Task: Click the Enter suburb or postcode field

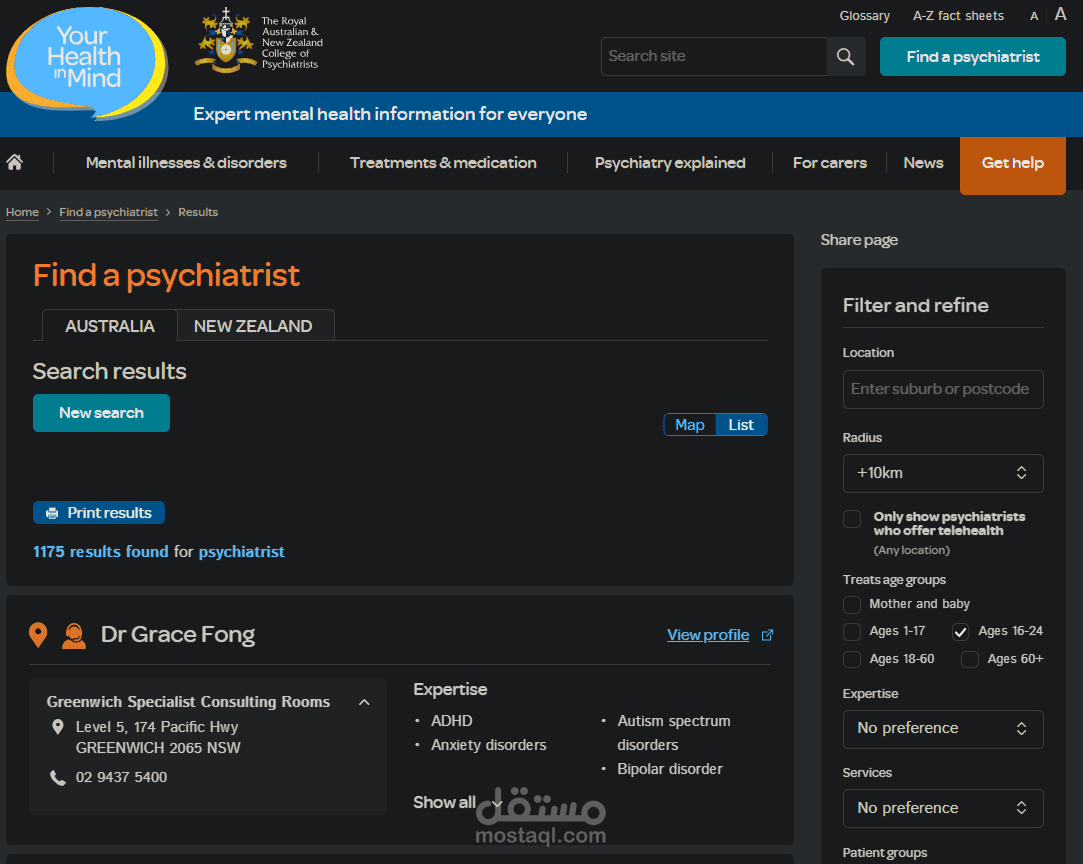Action: point(943,390)
